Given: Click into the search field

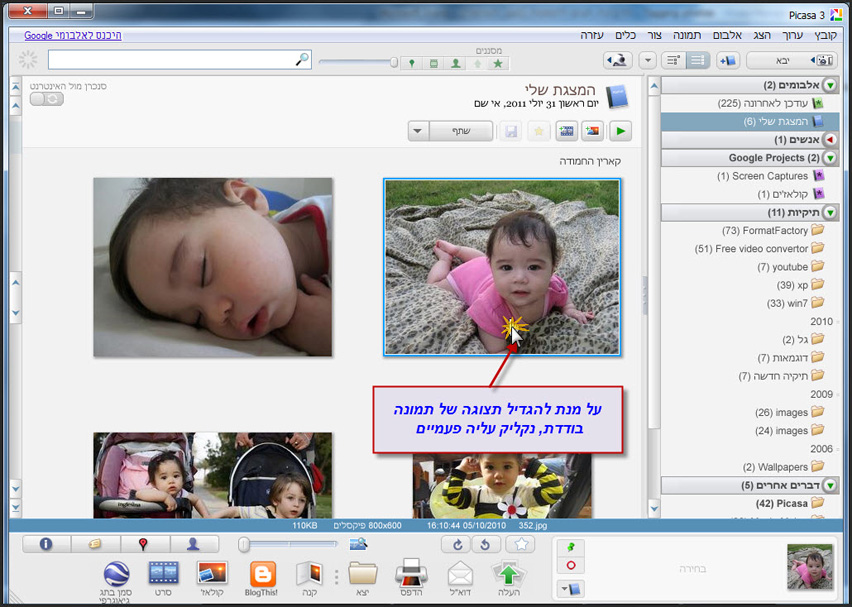Looking at the screenshot, I should click(x=179, y=60).
